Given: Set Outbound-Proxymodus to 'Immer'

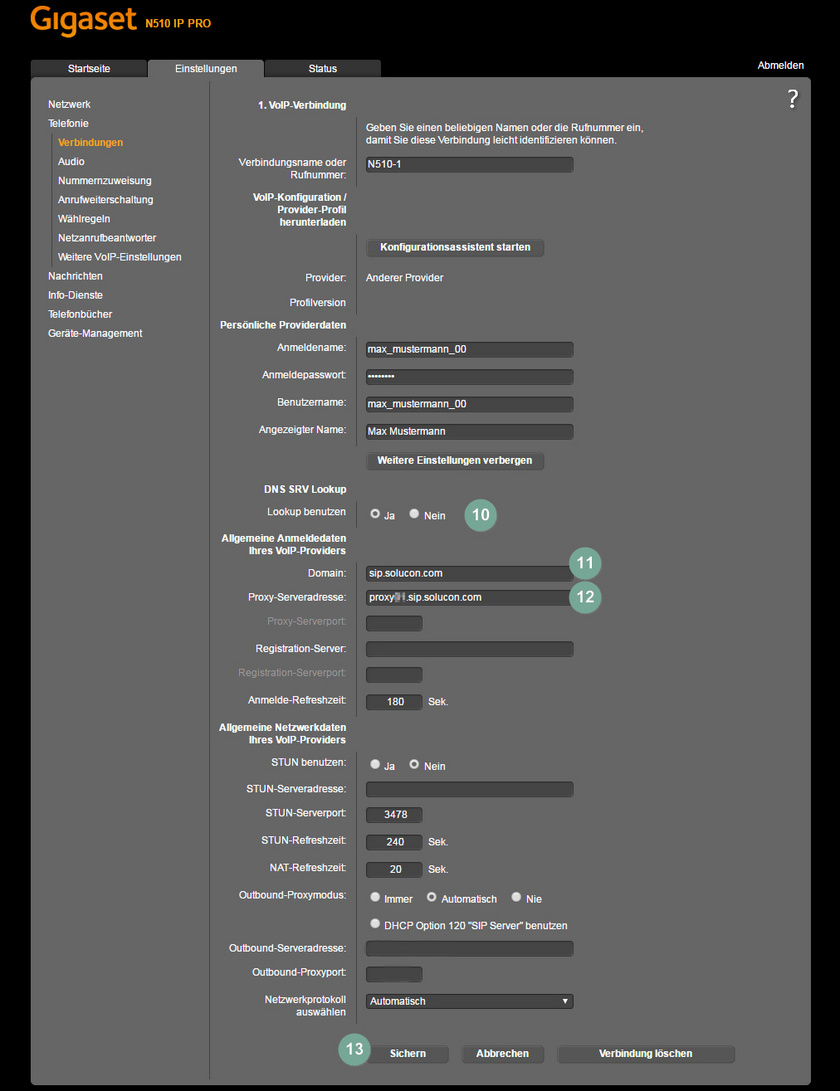Looking at the screenshot, I should tap(375, 898).
